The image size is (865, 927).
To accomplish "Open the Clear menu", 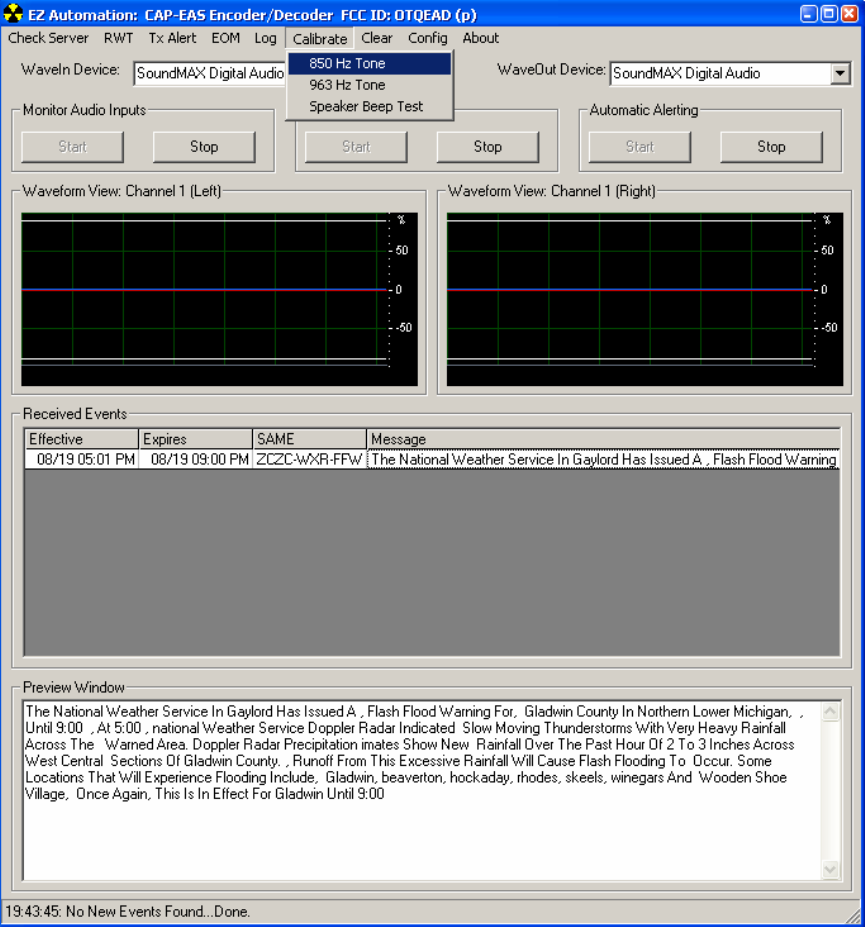I will [377, 38].
